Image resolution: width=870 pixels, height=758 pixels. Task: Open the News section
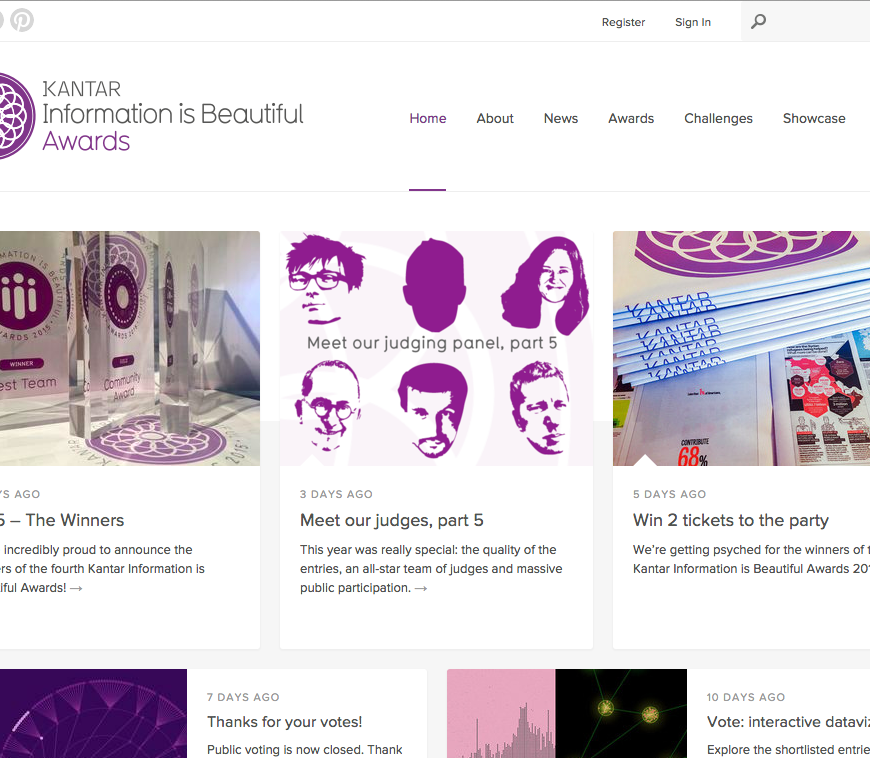click(x=560, y=118)
